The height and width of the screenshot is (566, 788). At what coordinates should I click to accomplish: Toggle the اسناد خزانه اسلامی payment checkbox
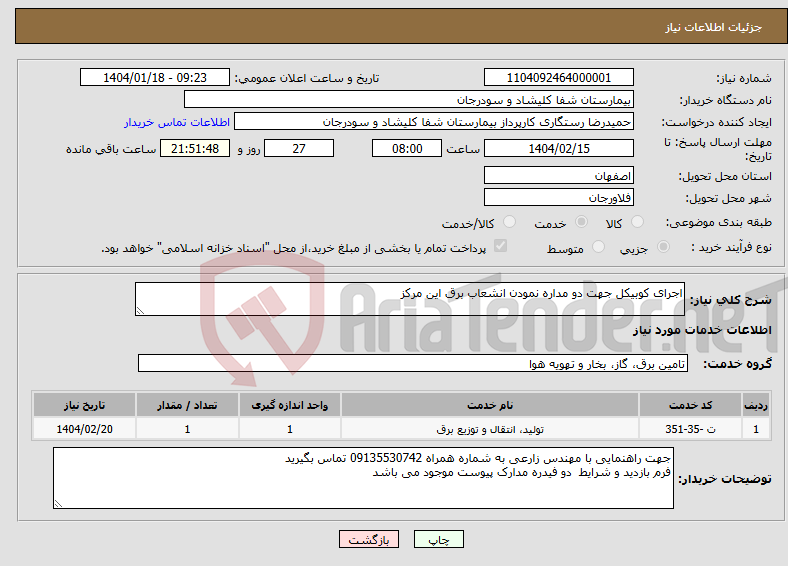501,246
